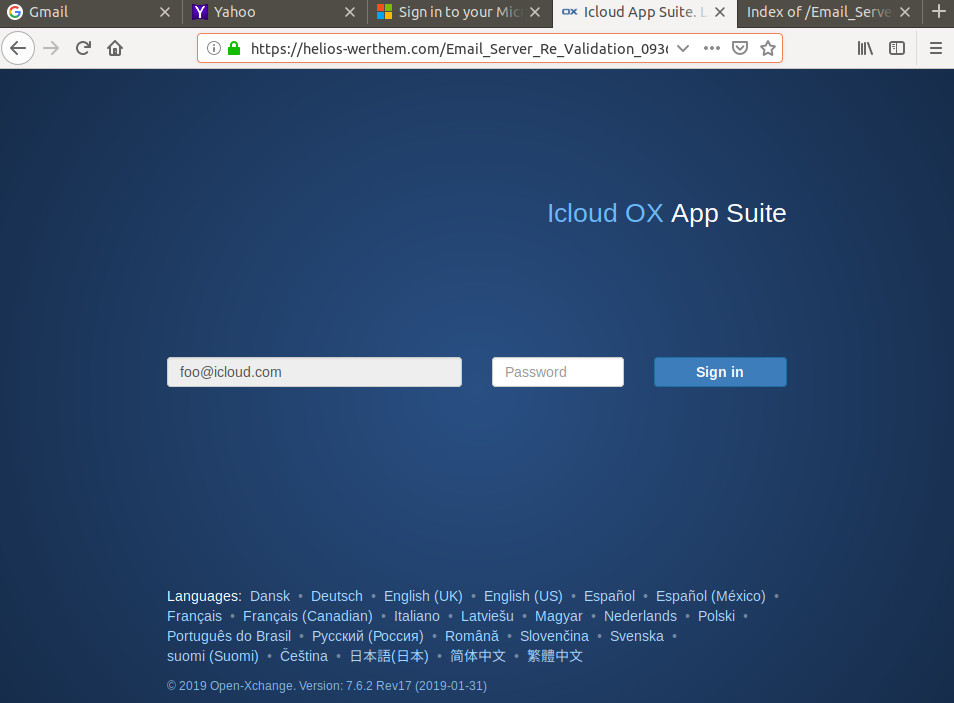
Task: Pick Español (México) language
Action: (711, 596)
